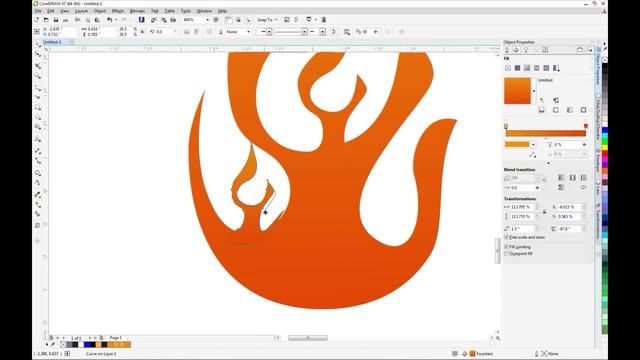This screenshot has height=360, width=640.
Task: Switch to the Untitled-1 document tab
Action: click(52, 42)
